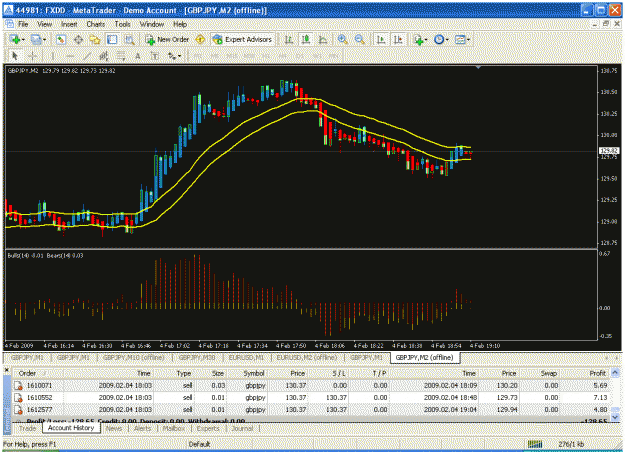Select the Cursor arrow tool
This screenshot has width=625, height=452.
point(15,56)
